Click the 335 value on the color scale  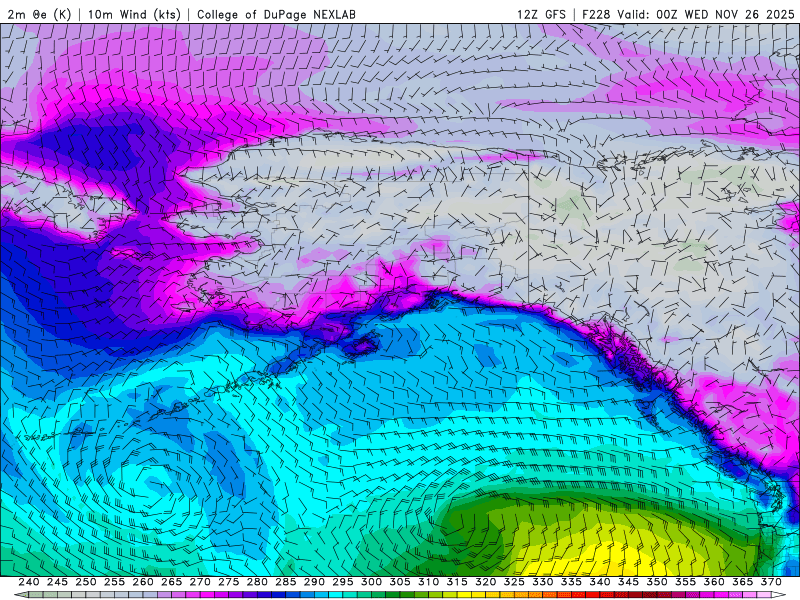(x=571, y=582)
